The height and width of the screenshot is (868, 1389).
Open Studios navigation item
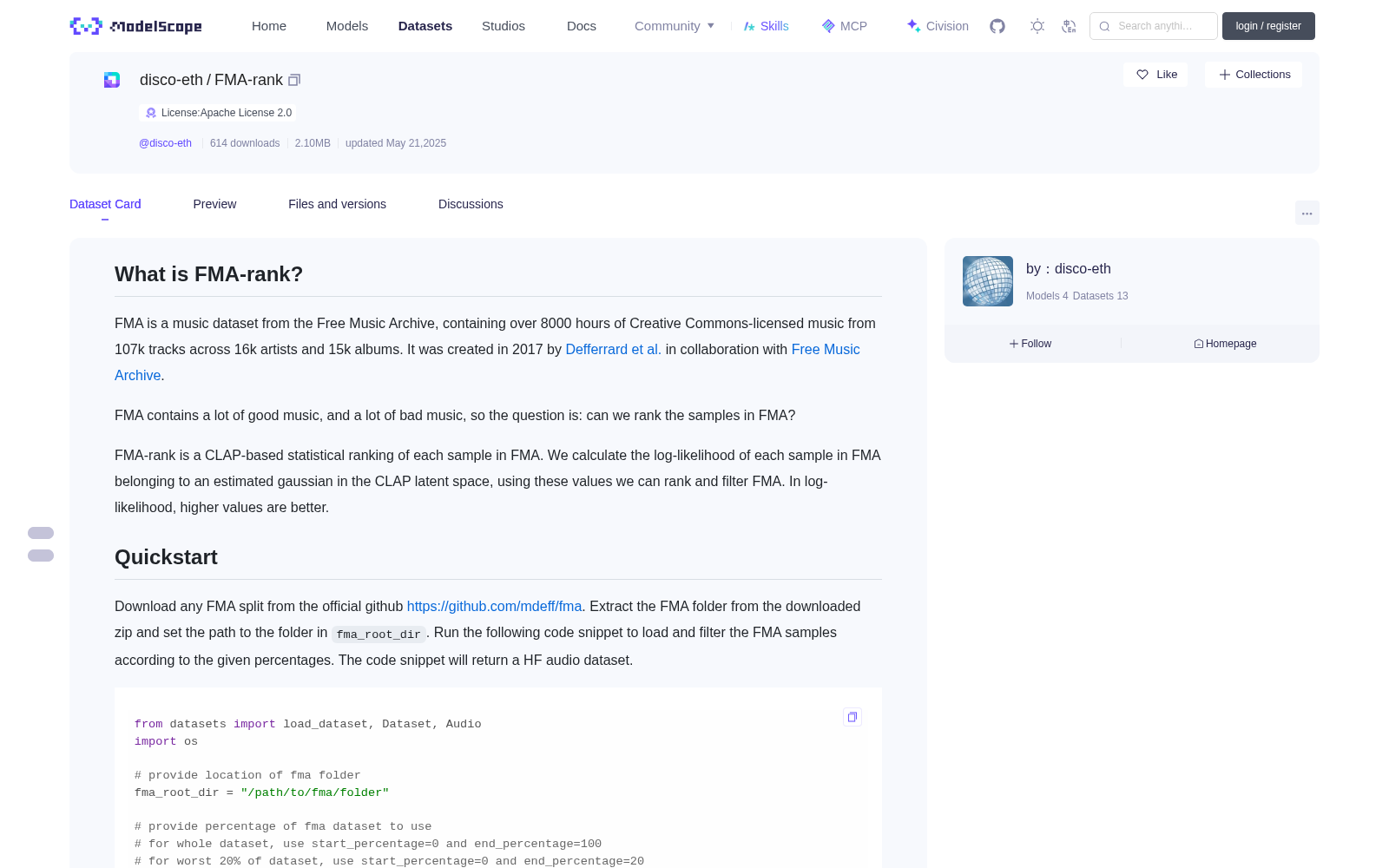point(504,26)
